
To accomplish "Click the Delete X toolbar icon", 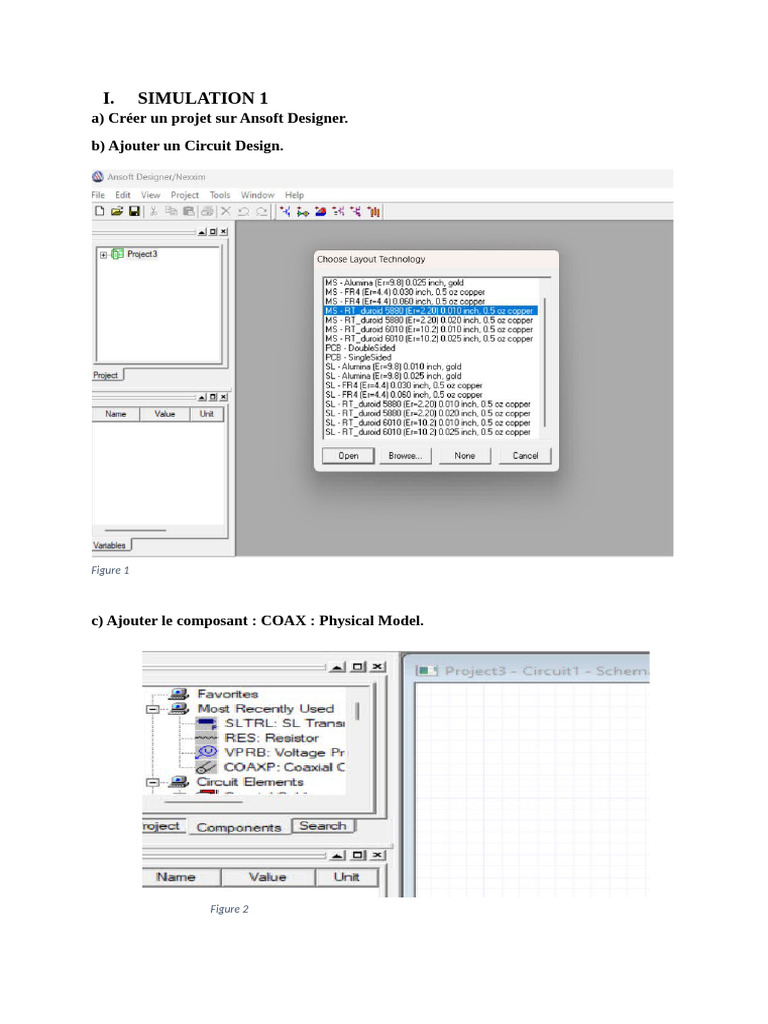I will (x=226, y=211).
